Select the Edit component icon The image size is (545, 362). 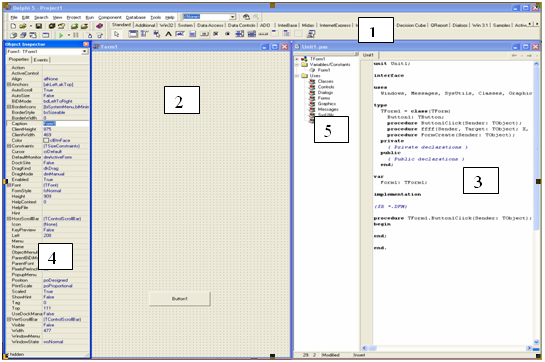tap(180, 34)
